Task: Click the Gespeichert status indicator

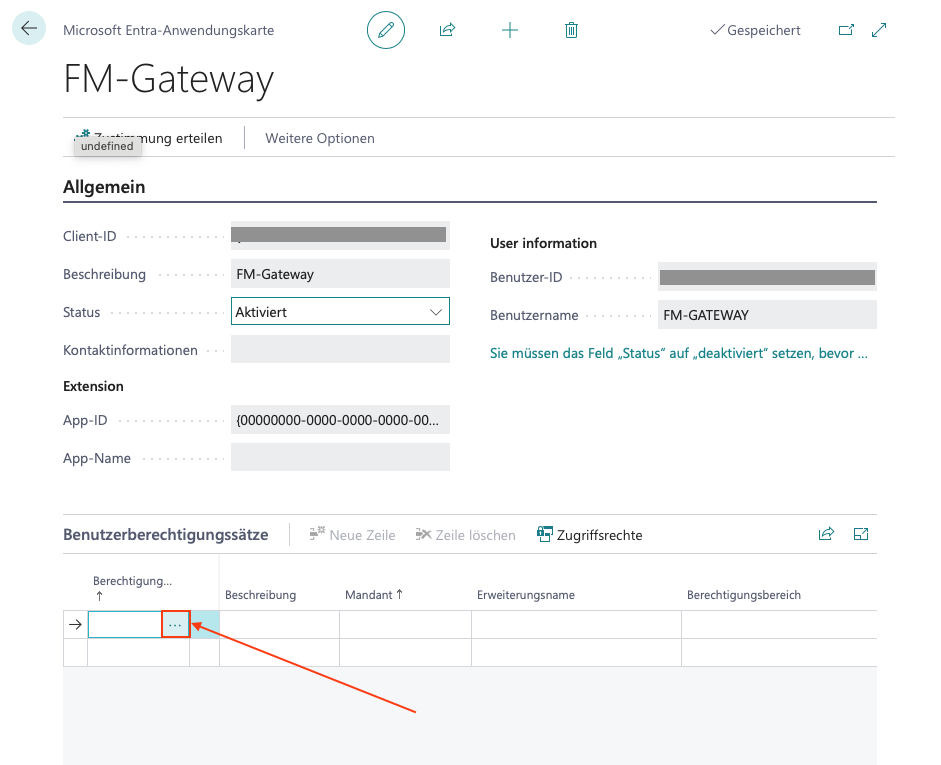Action: coord(756,30)
